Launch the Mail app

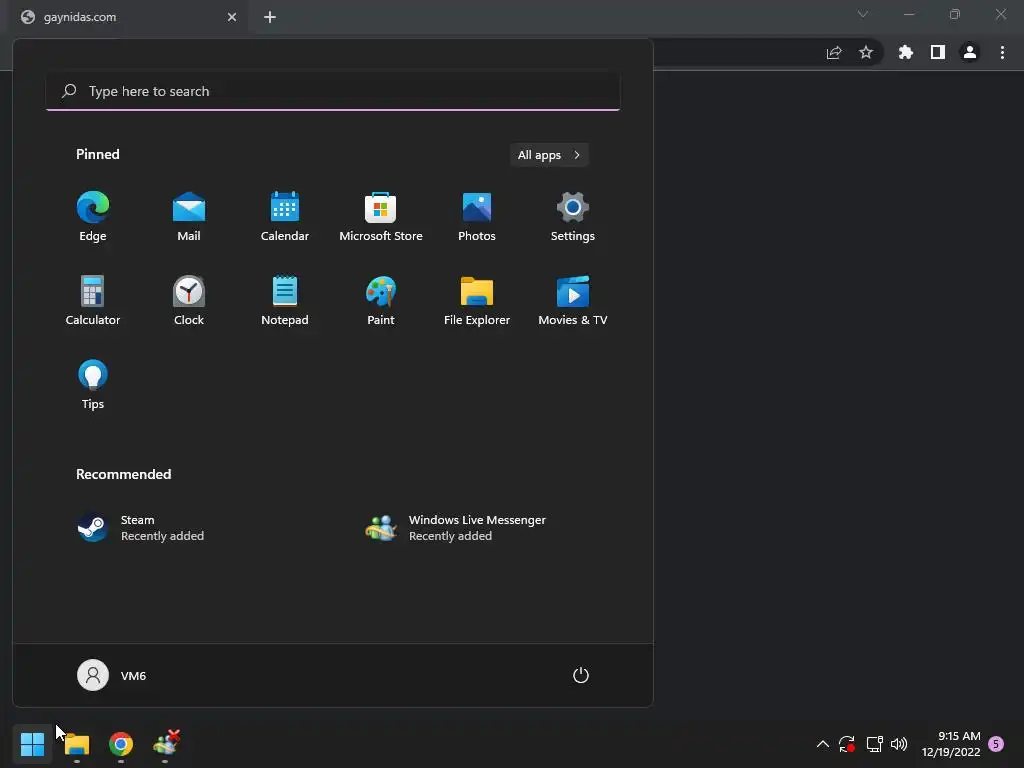189,217
